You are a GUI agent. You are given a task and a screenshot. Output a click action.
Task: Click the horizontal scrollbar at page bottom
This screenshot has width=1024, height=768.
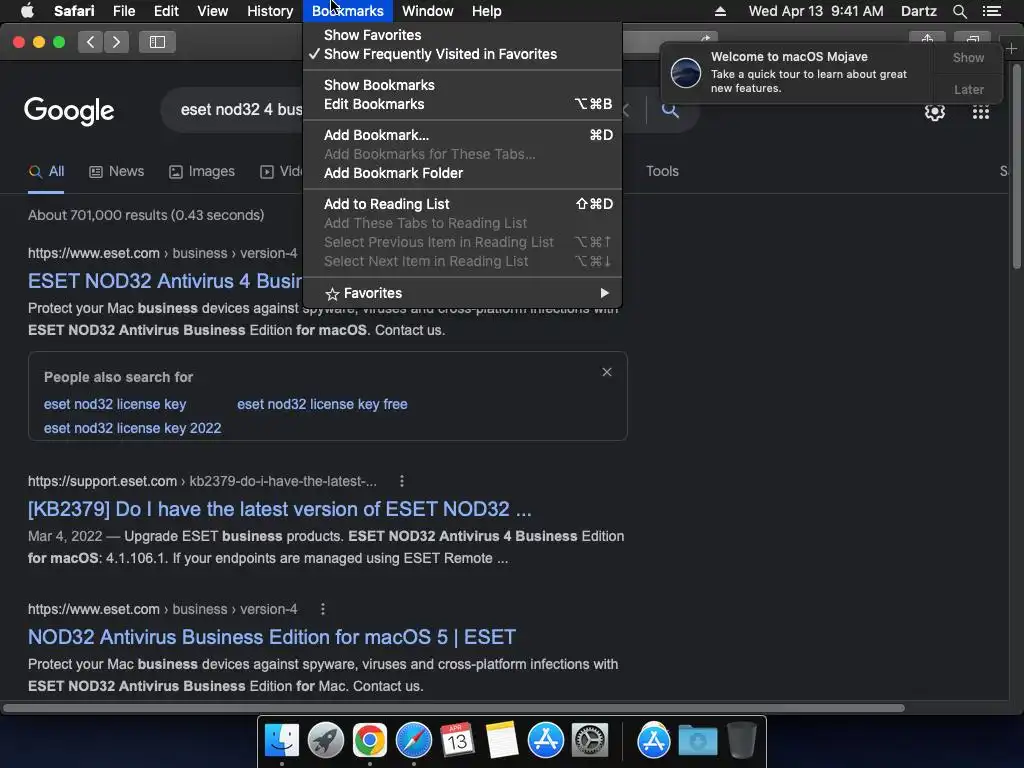coord(454,708)
